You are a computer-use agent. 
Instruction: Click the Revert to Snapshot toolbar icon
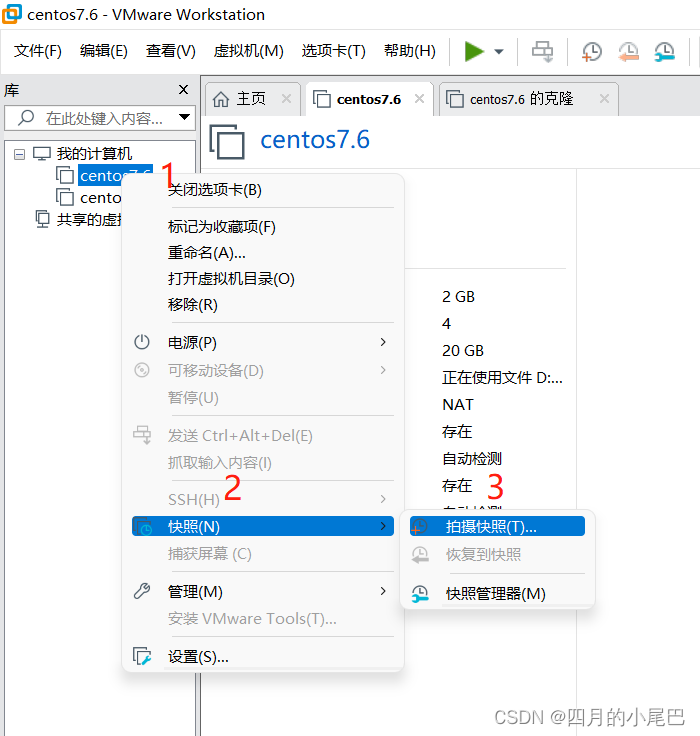(x=628, y=51)
